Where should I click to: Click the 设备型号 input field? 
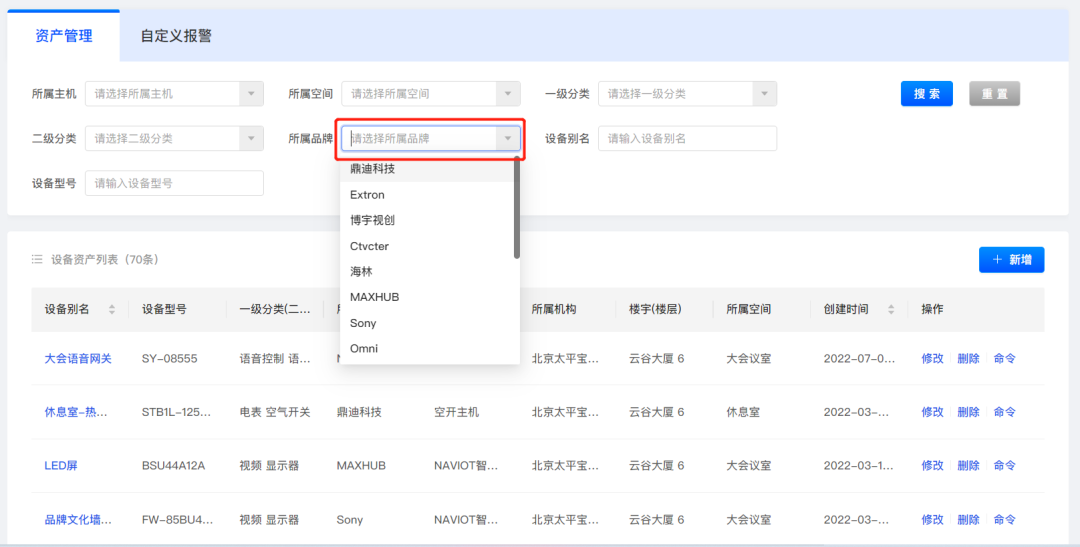point(174,183)
